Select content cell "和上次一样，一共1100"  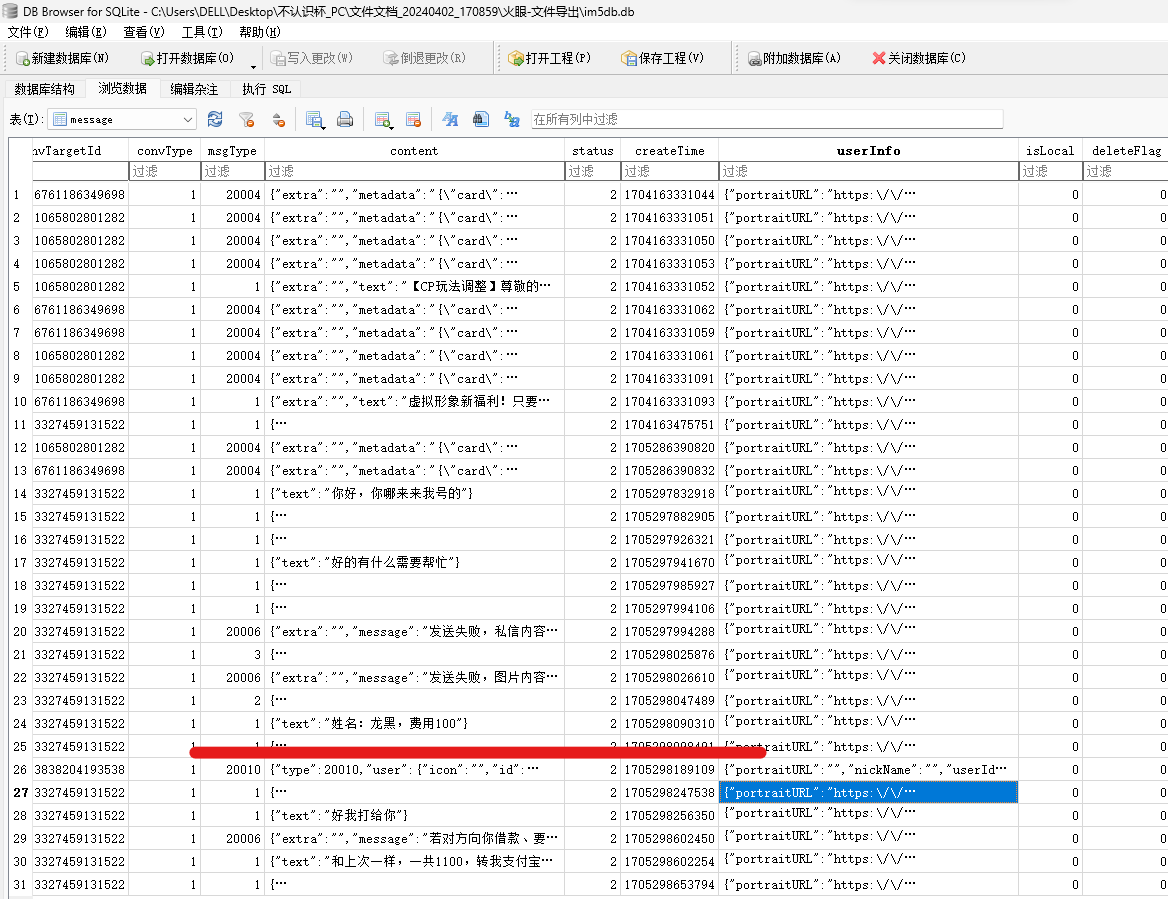pos(414,862)
